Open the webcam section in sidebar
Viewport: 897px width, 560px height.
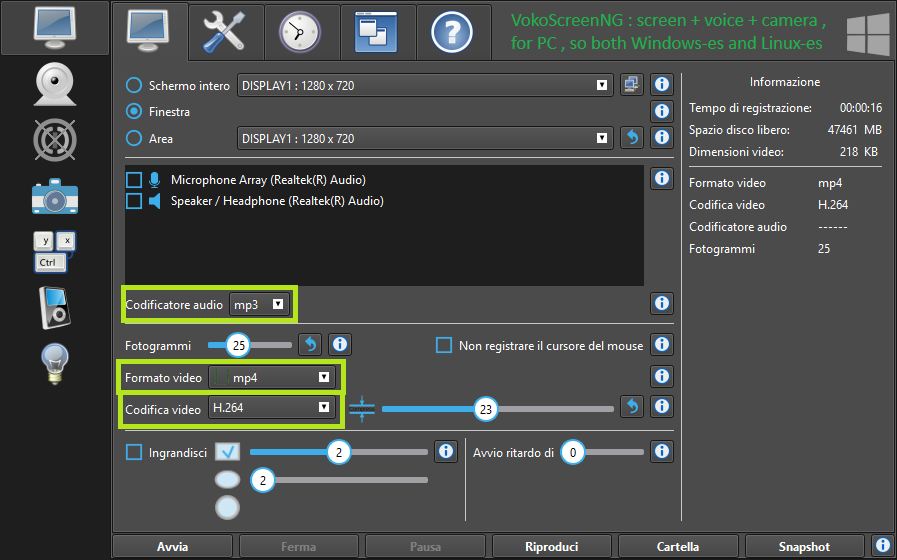click(55, 85)
